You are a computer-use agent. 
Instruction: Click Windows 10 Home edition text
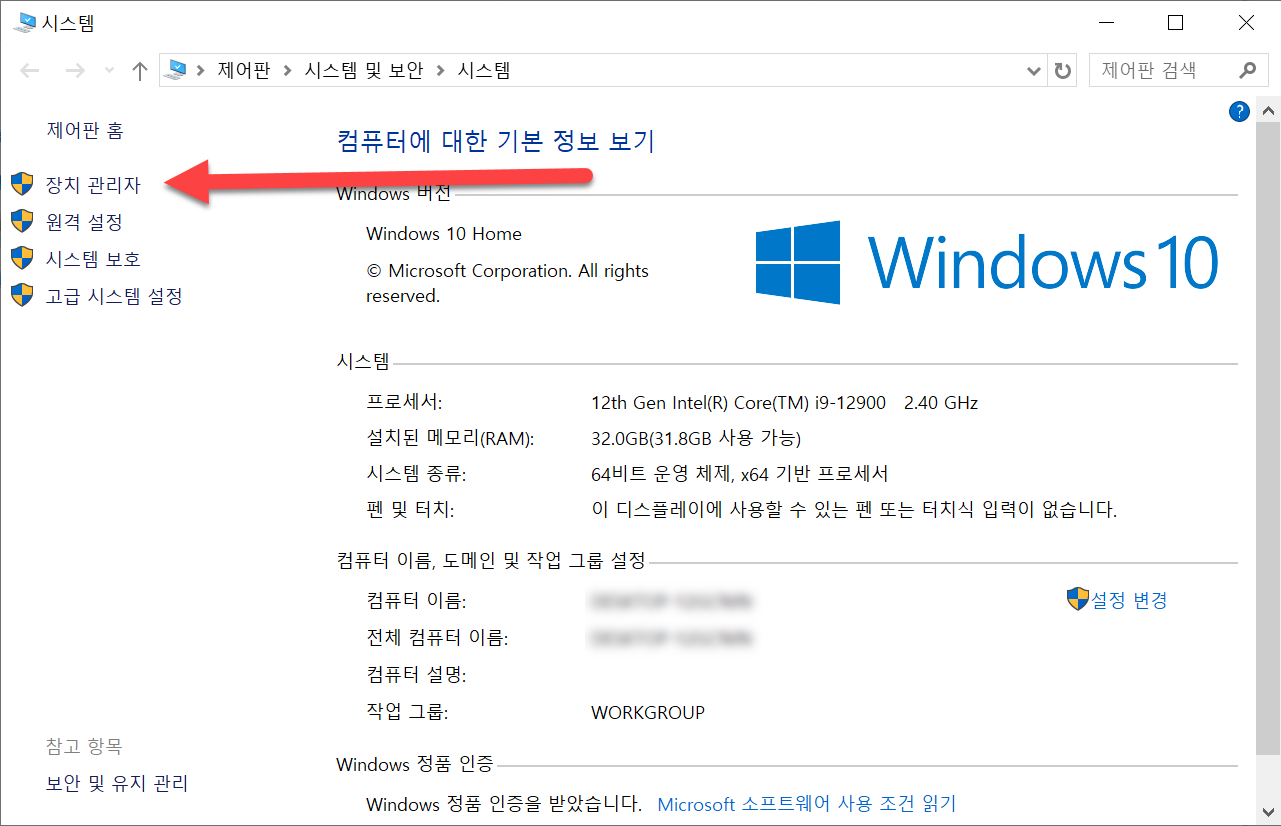tap(444, 234)
